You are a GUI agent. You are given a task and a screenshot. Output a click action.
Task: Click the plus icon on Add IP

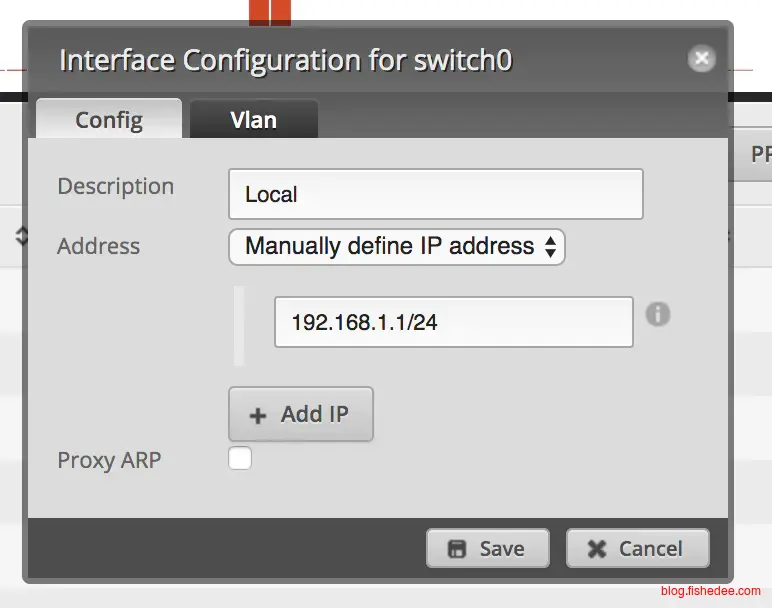click(258, 415)
